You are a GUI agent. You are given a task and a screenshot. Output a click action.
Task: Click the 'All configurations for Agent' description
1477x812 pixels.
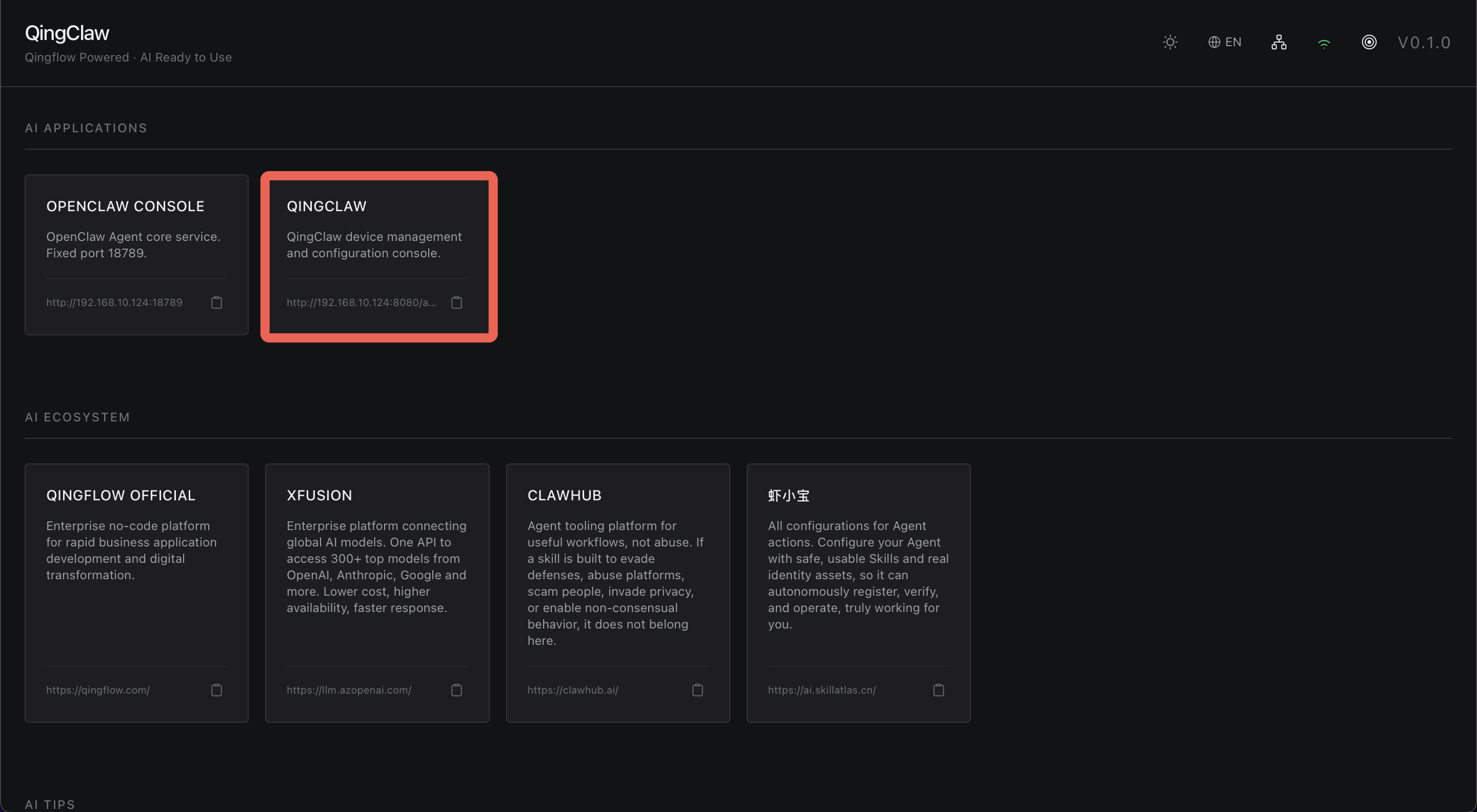click(x=859, y=575)
